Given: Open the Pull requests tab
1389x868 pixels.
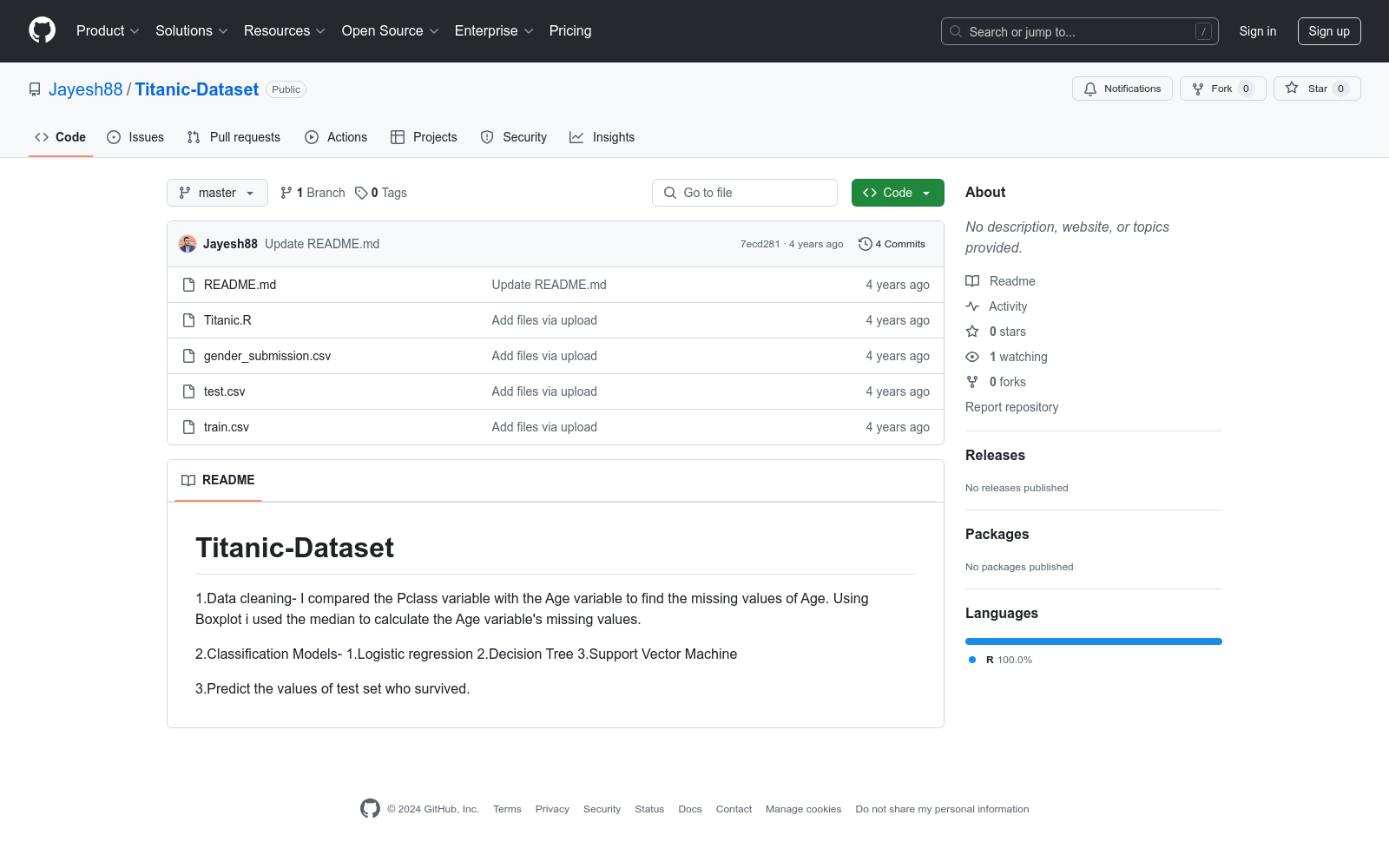Looking at the screenshot, I should tap(234, 137).
